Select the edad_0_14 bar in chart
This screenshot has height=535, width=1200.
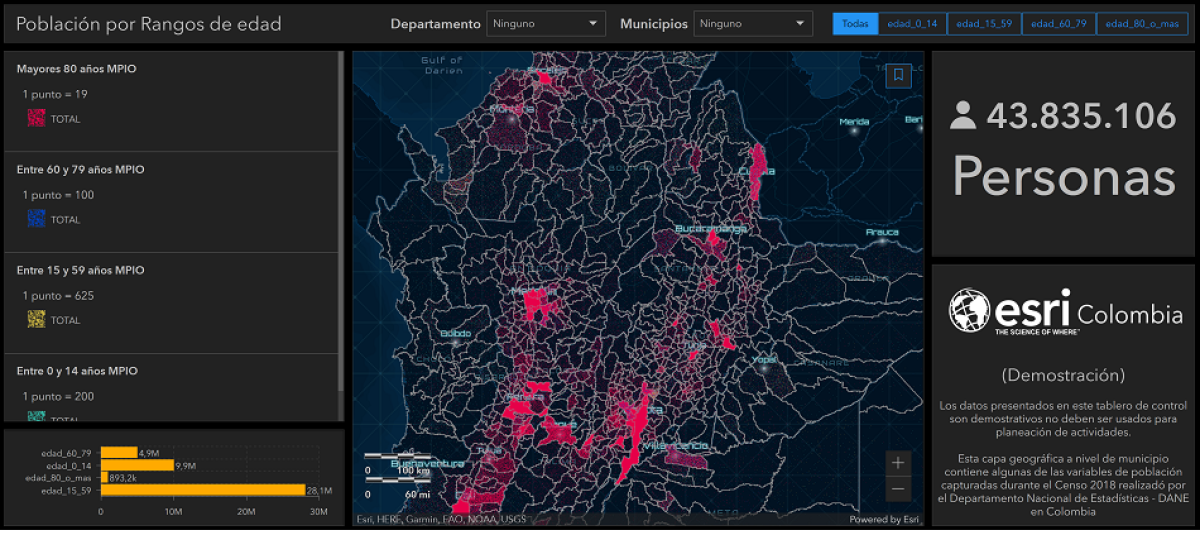136,465
